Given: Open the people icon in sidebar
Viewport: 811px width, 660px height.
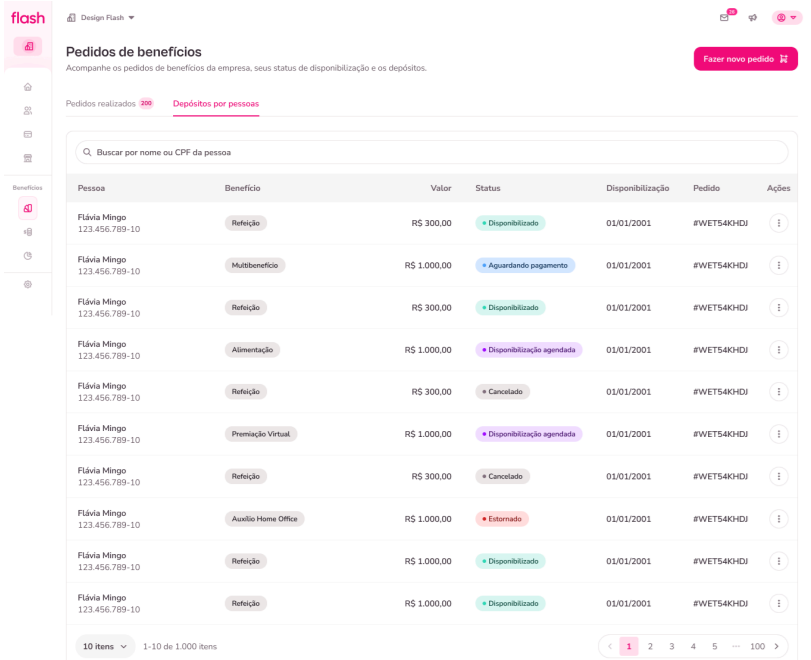Looking at the screenshot, I should click(x=28, y=111).
